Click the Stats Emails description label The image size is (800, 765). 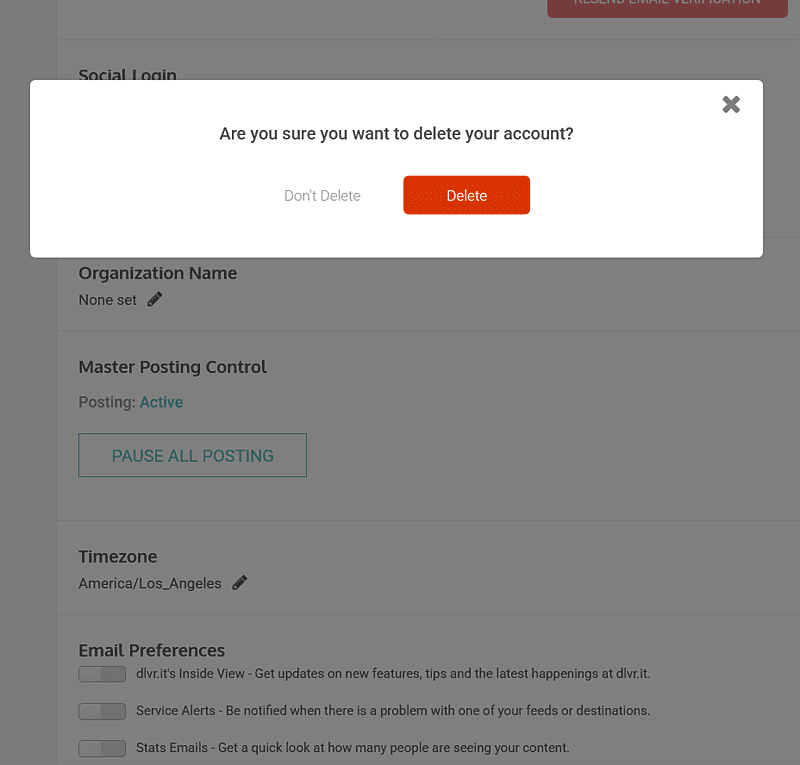[352, 748]
